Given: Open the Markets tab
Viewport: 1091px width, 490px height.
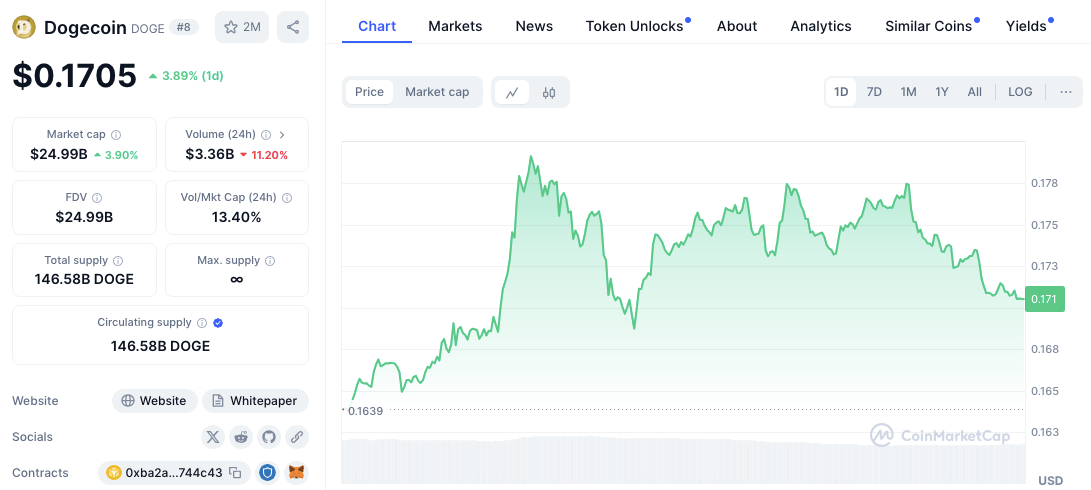Looking at the screenshot, I should coord(455,26).
